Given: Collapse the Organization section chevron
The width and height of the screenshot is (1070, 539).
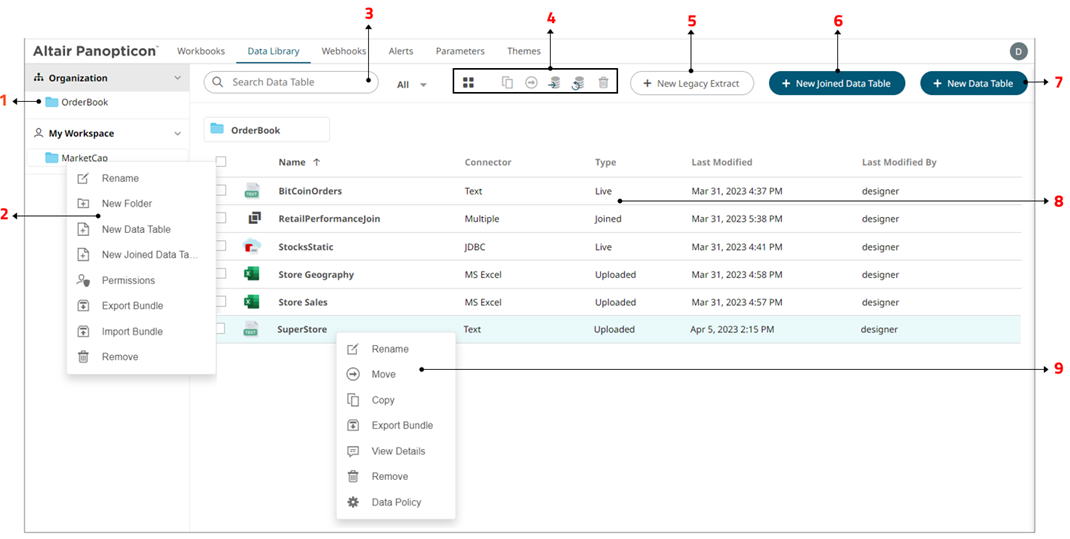Looking at the screenshot, I should (178, 78).
